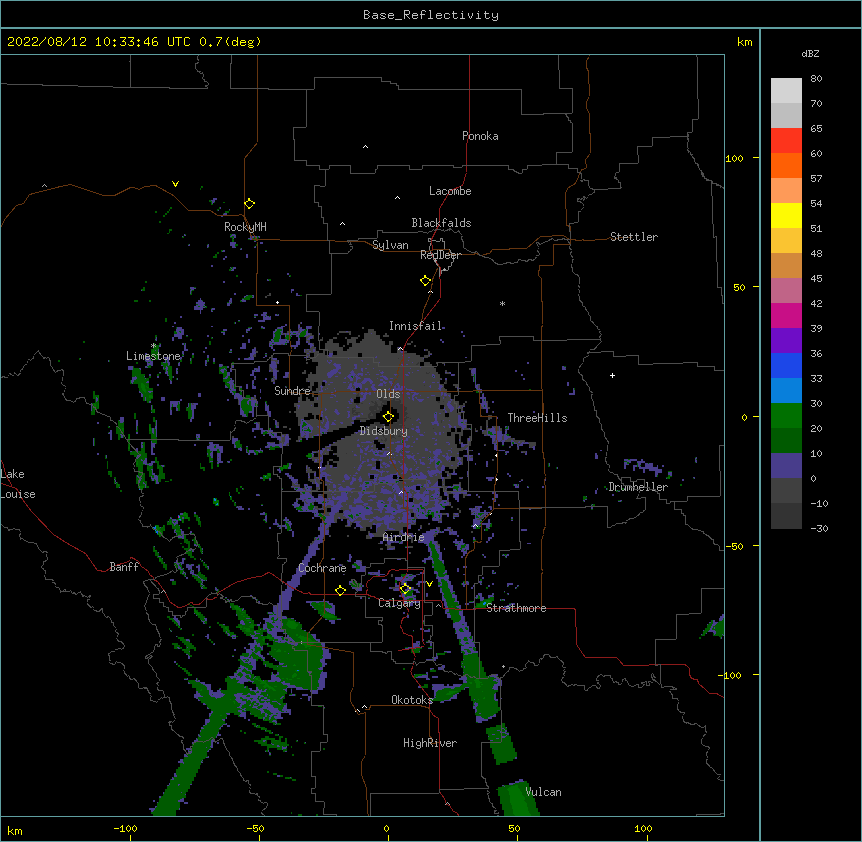This screenshot has height=842, width=862.
Task: Click the HighRiver label
Action: point(430,743)
